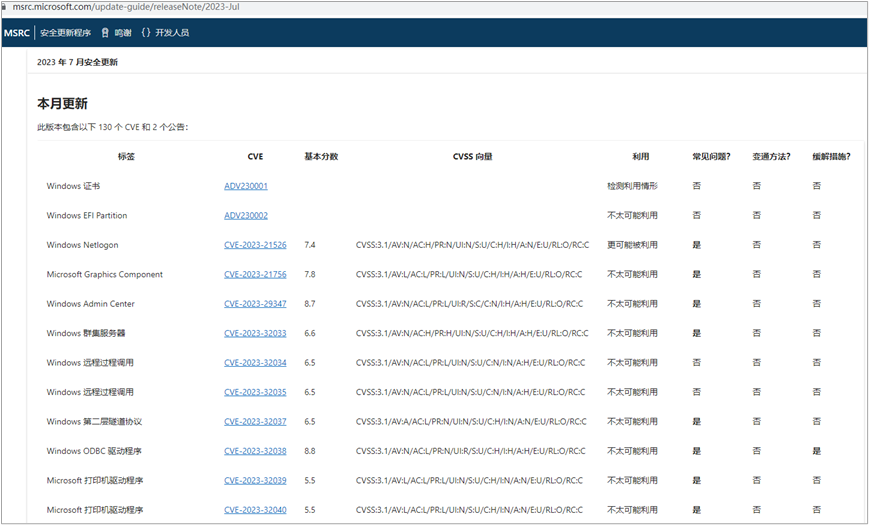
Task: Open CVE-2023-32035 link
Action: (255, 392)
